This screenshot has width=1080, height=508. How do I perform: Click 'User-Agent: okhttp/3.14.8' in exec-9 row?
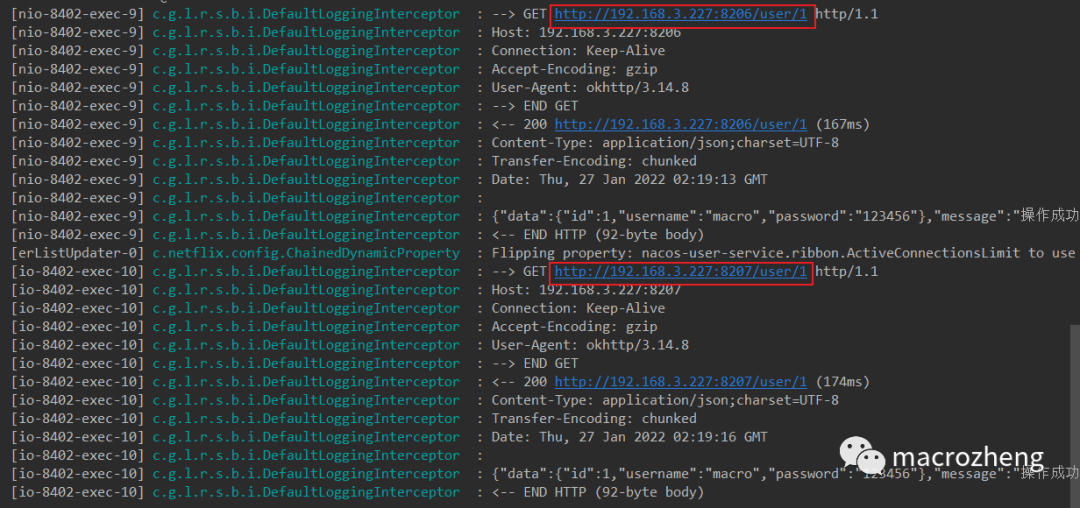point(590,87)
